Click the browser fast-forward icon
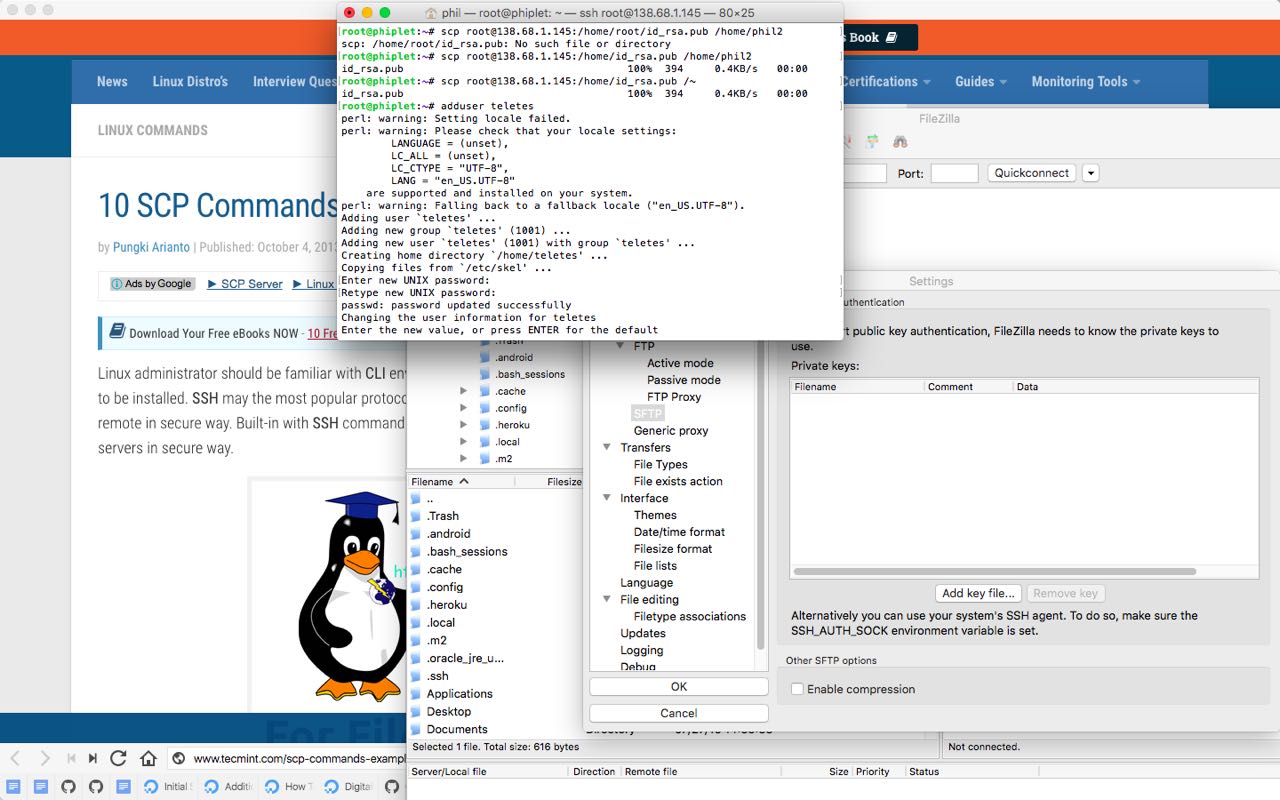The width and height of the screenshot is (1280, 800). [92, 758]
